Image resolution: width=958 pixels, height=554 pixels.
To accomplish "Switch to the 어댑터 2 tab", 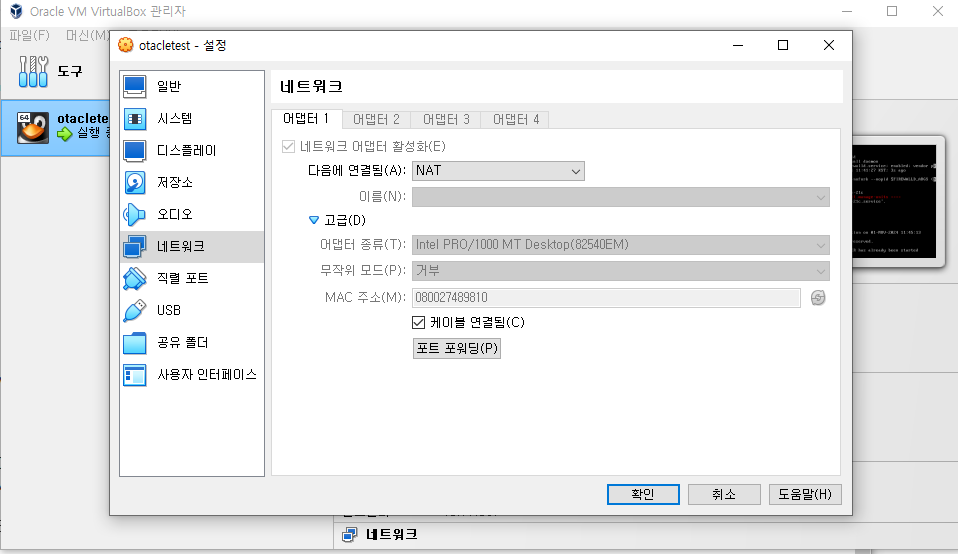I will click(376, 120).
